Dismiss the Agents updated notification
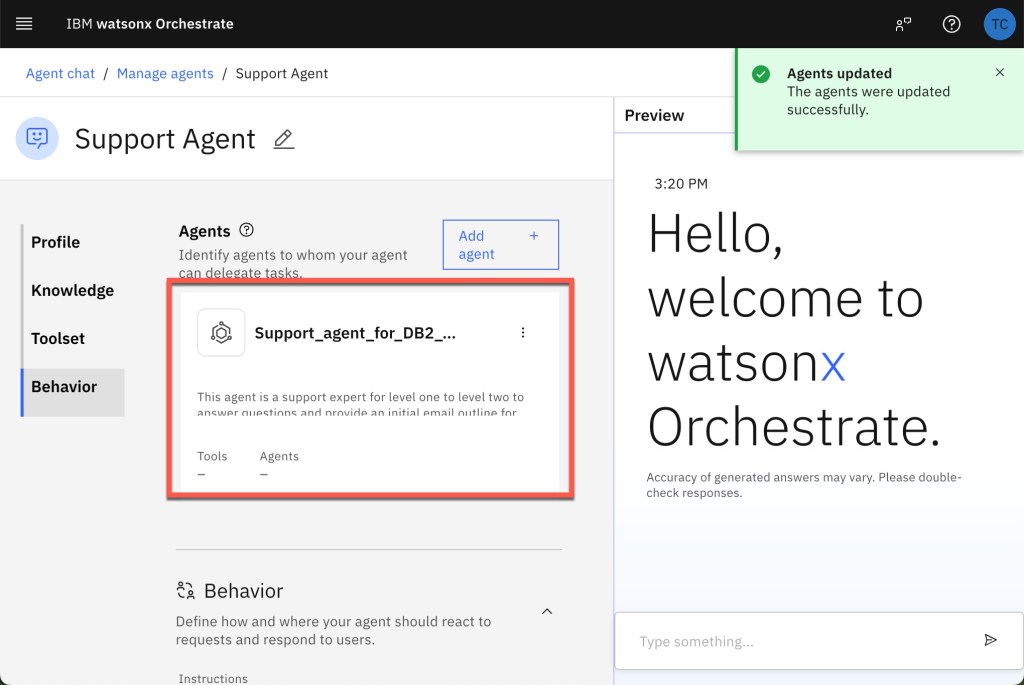The width and height of the screenshot is (1024, 685). pos(1000,73)
